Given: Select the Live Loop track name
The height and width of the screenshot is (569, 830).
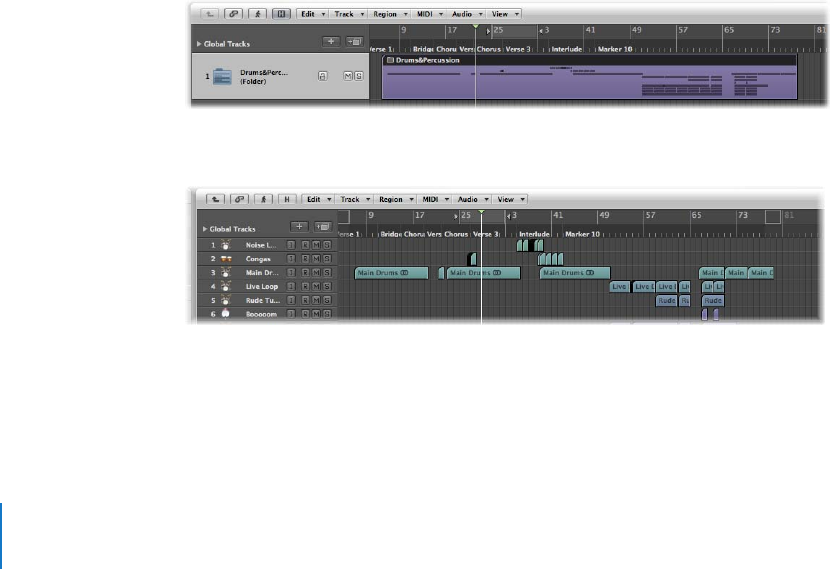Looking at the screenshot, I should [261, 286].
